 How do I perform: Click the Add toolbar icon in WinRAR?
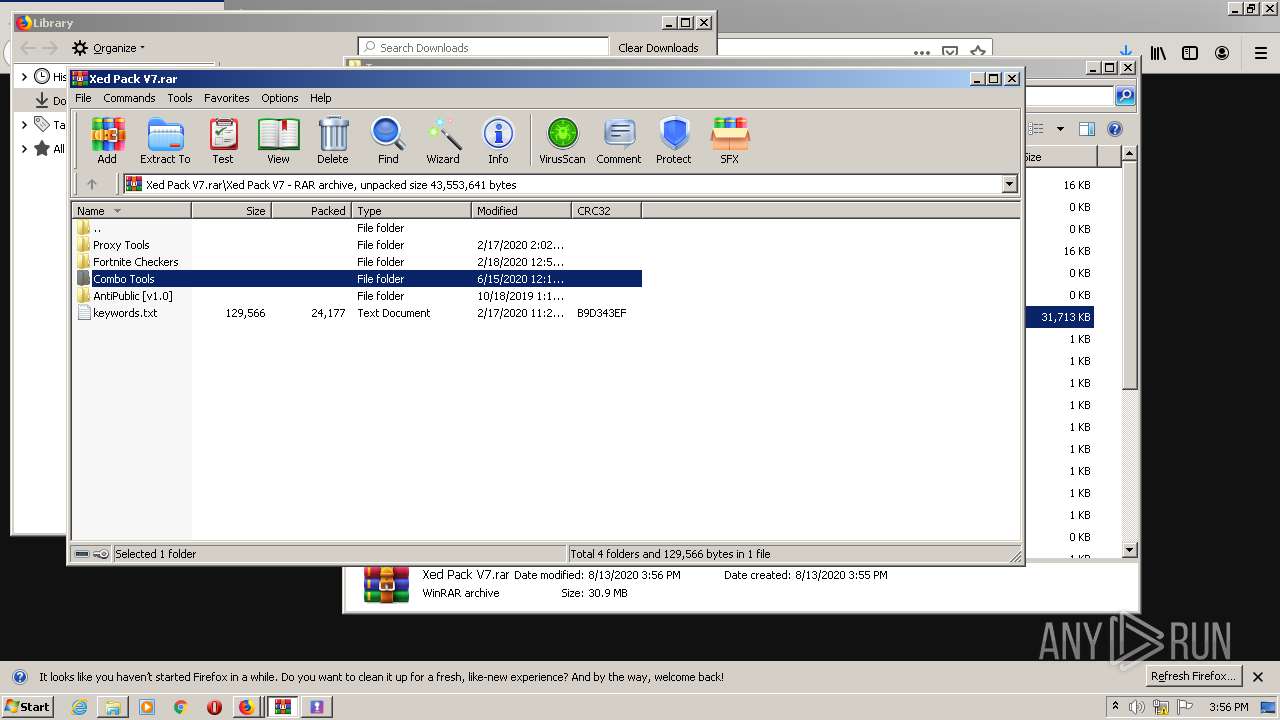107,140
